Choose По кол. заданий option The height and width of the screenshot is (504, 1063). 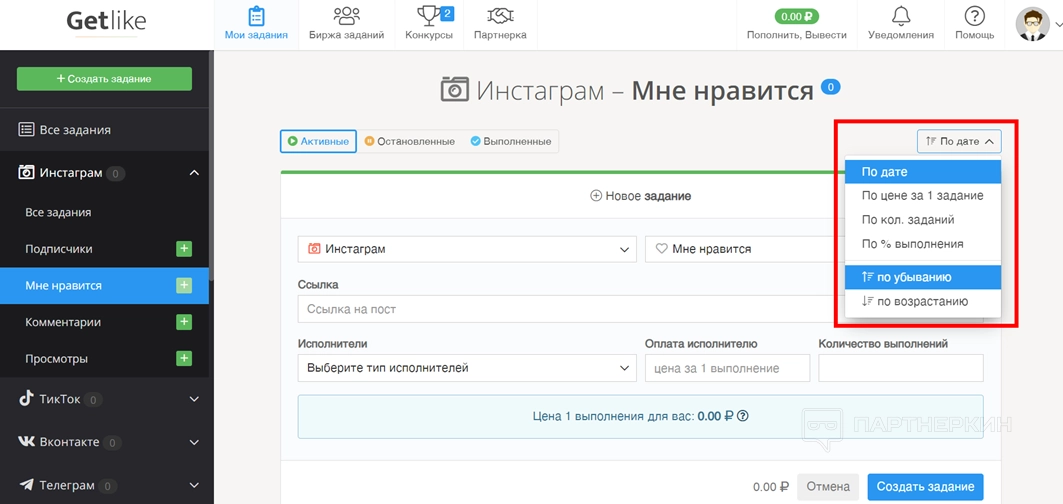(x=923, y=220)
